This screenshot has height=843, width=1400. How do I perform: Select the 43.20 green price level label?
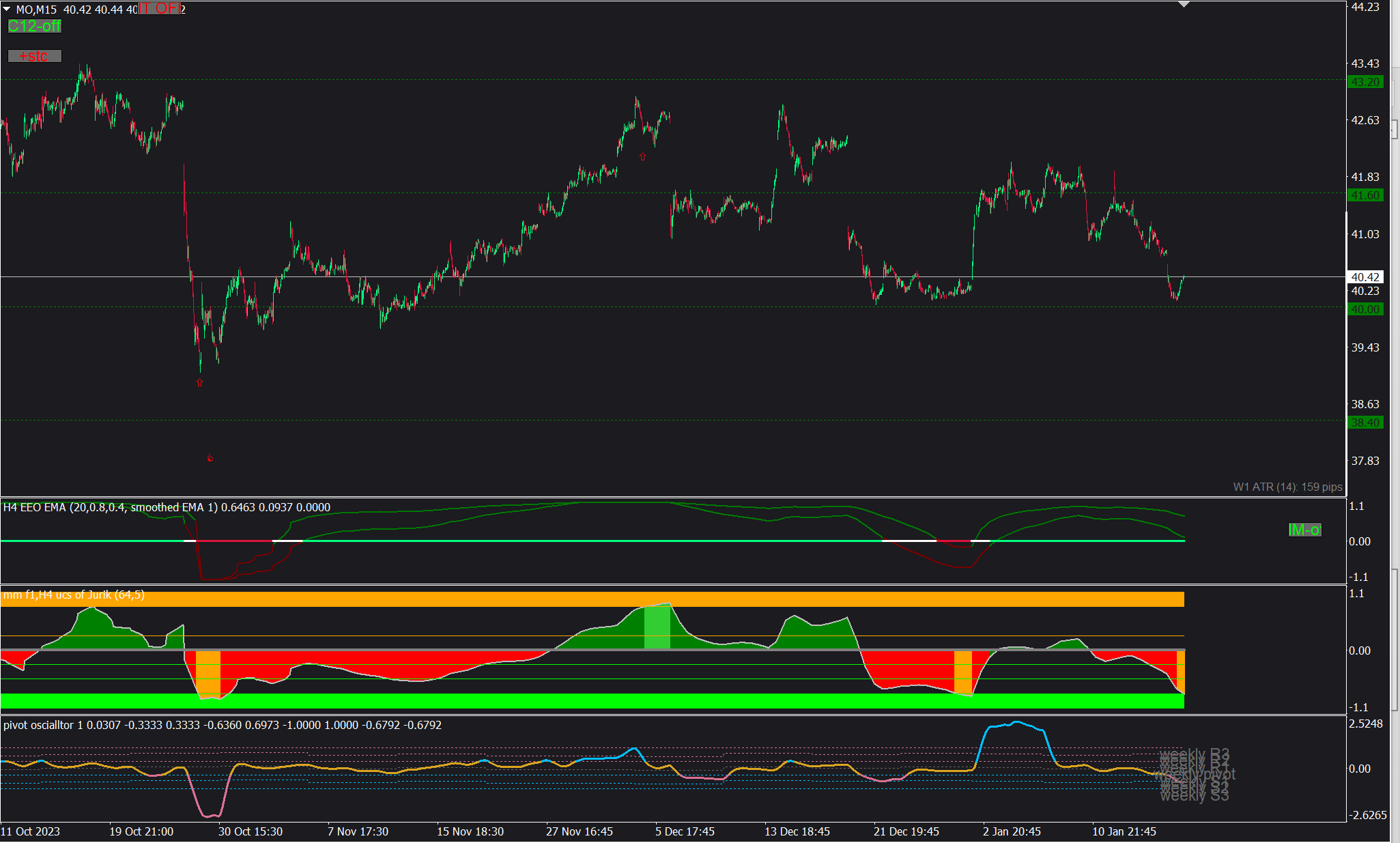click(x=1365, y=82)
